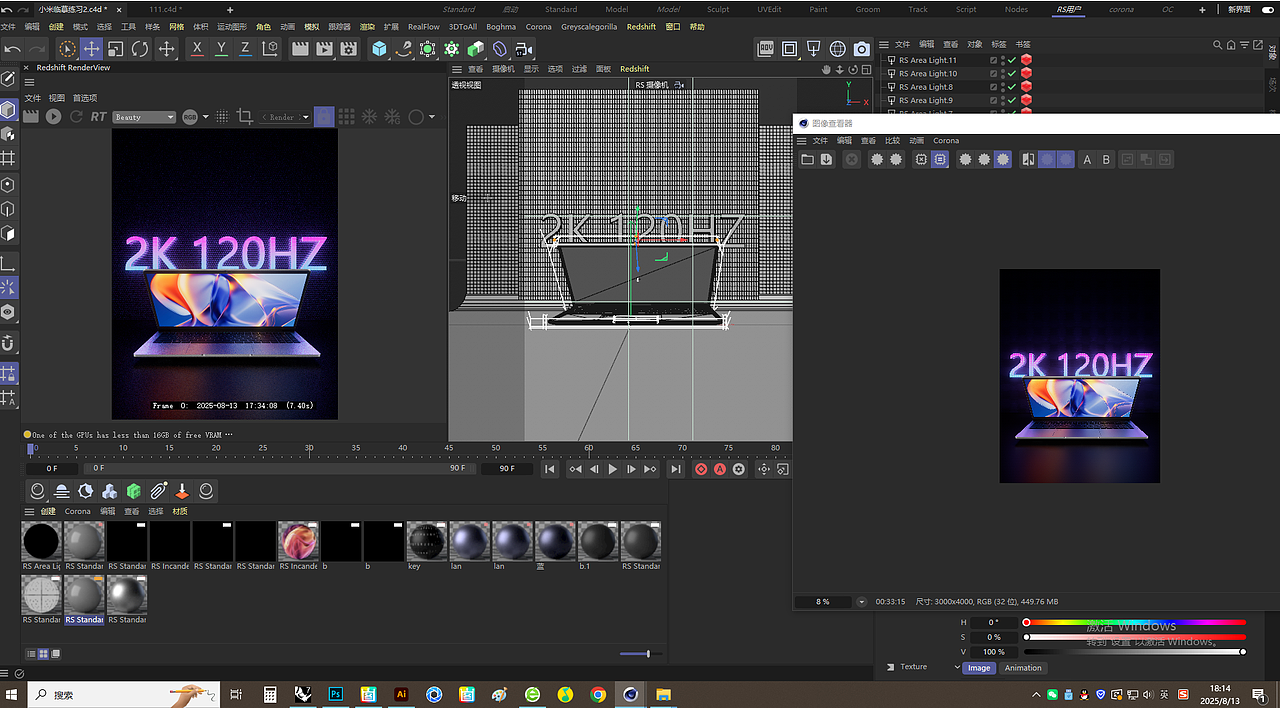Search objects with magnifier icon

[x=1217, y=45]
